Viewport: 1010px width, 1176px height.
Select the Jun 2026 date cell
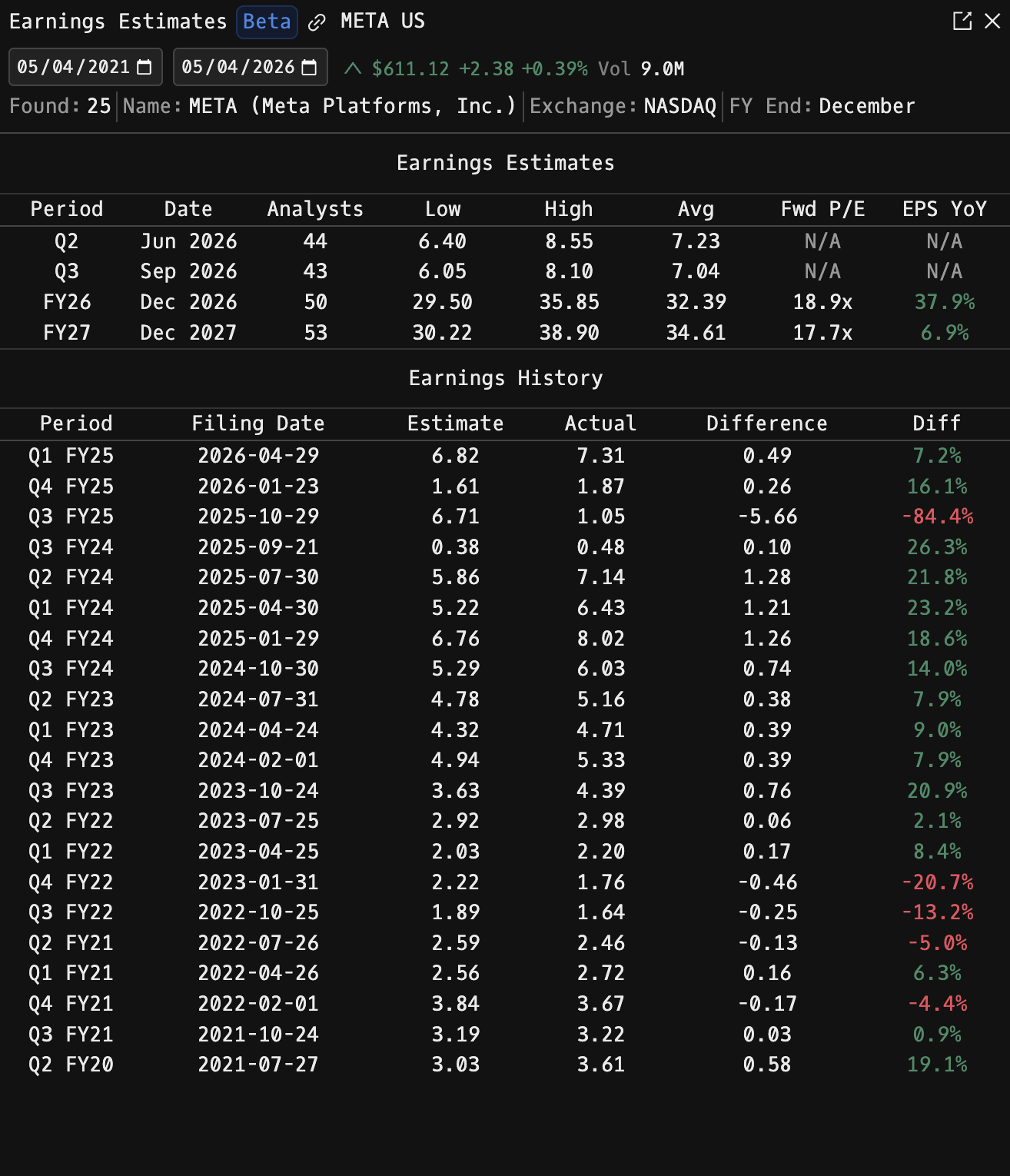coord(189,241)
